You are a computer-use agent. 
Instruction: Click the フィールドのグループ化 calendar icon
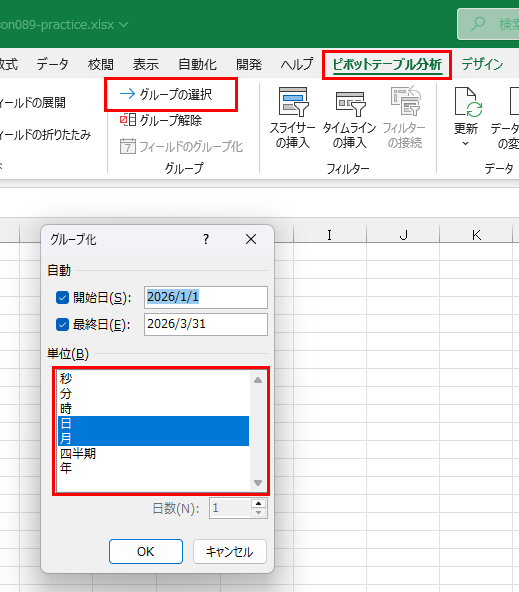click(128, 146)
